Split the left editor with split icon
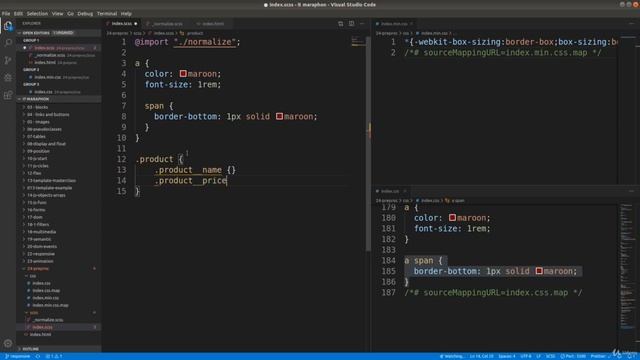640x360 pixels. coord(351,24)
